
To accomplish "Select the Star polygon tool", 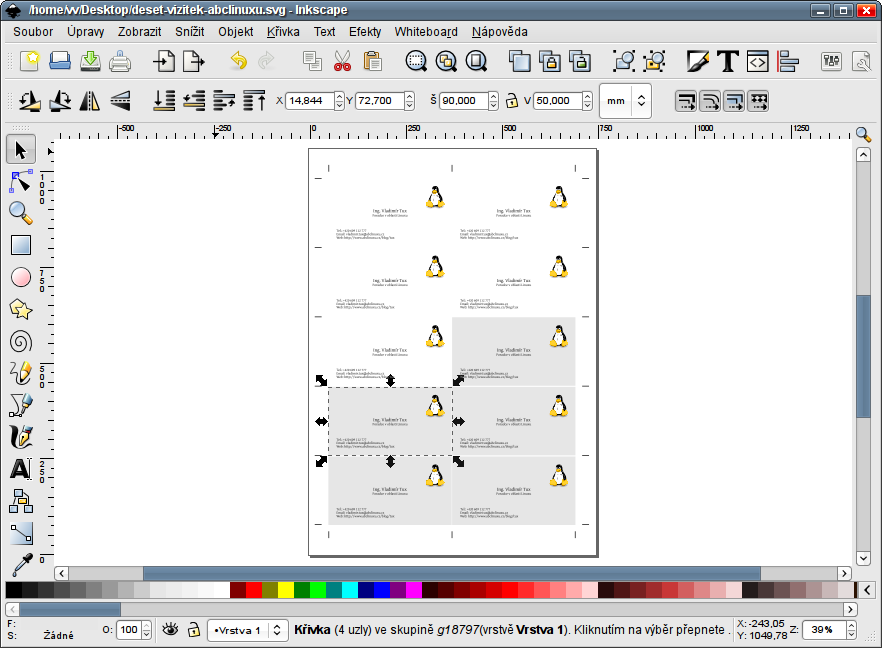I will click(x=21, y=309).
